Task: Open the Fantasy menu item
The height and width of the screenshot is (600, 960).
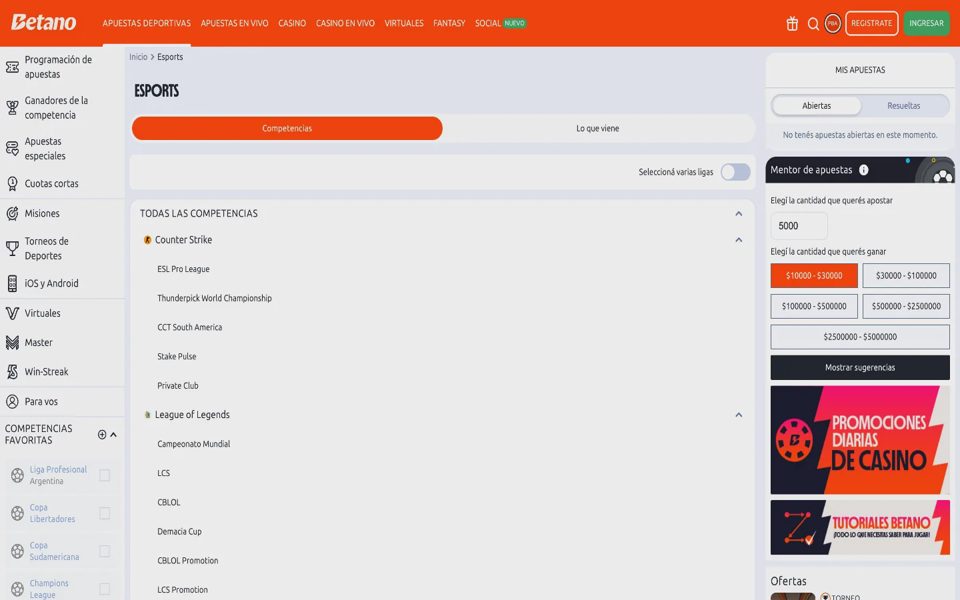Action: 449,23
